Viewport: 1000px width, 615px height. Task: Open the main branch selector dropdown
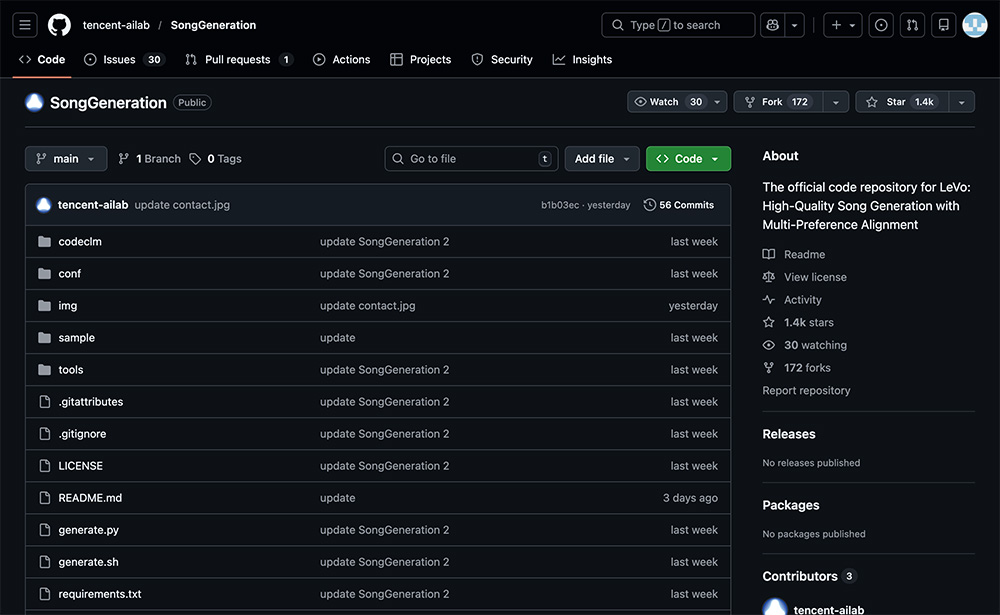click(66, 159)
